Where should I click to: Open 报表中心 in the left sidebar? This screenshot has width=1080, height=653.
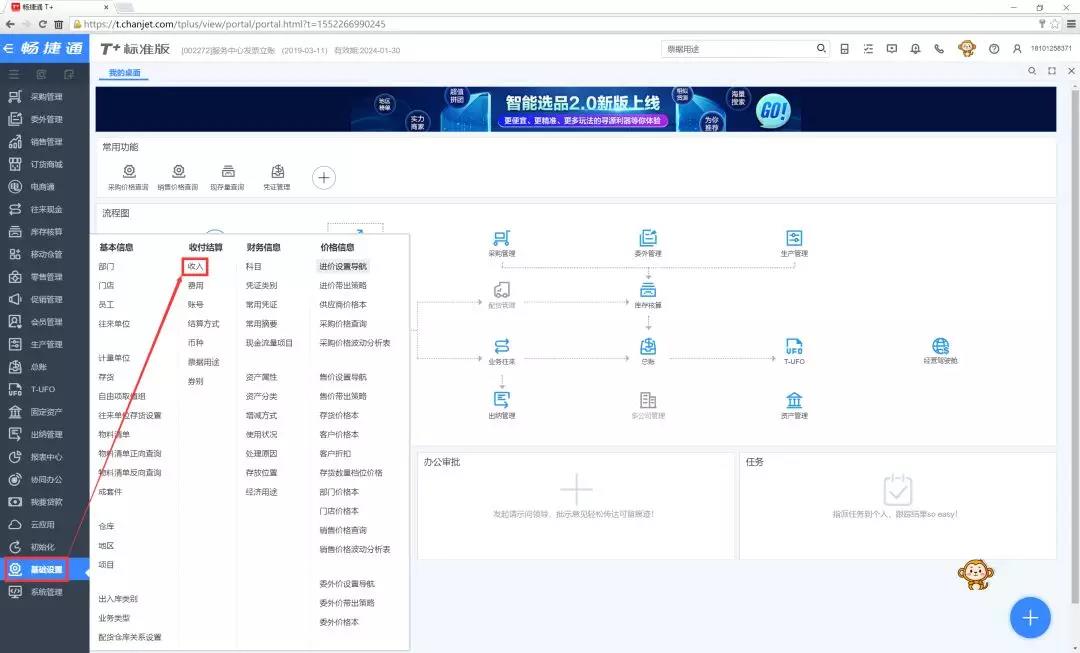click(45, 457)
